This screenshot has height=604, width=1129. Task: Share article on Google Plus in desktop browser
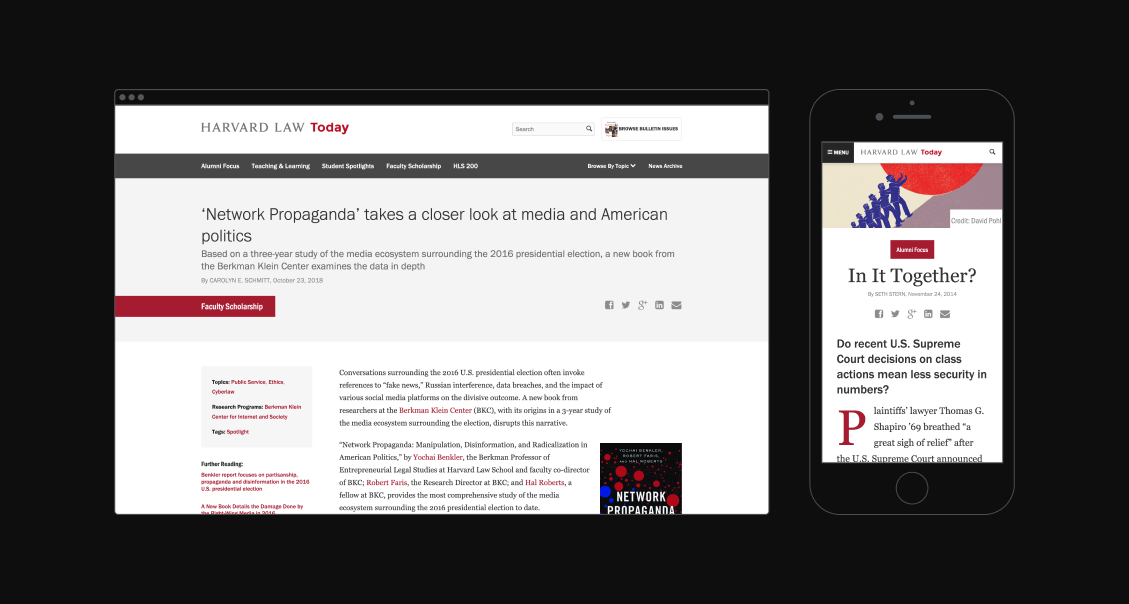(x=642, y=305)
